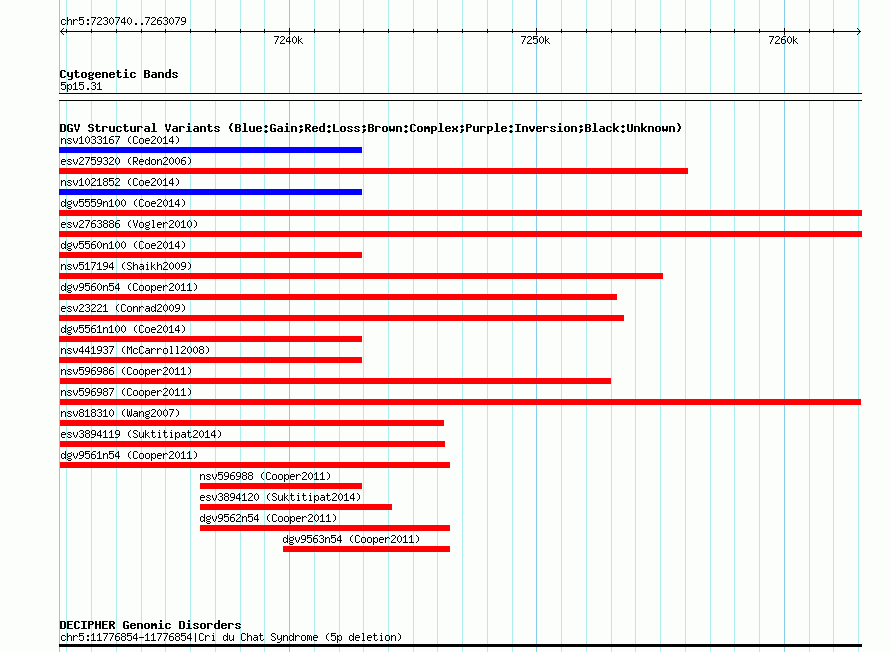Click the Cytogenetic Bands track title

119,74
